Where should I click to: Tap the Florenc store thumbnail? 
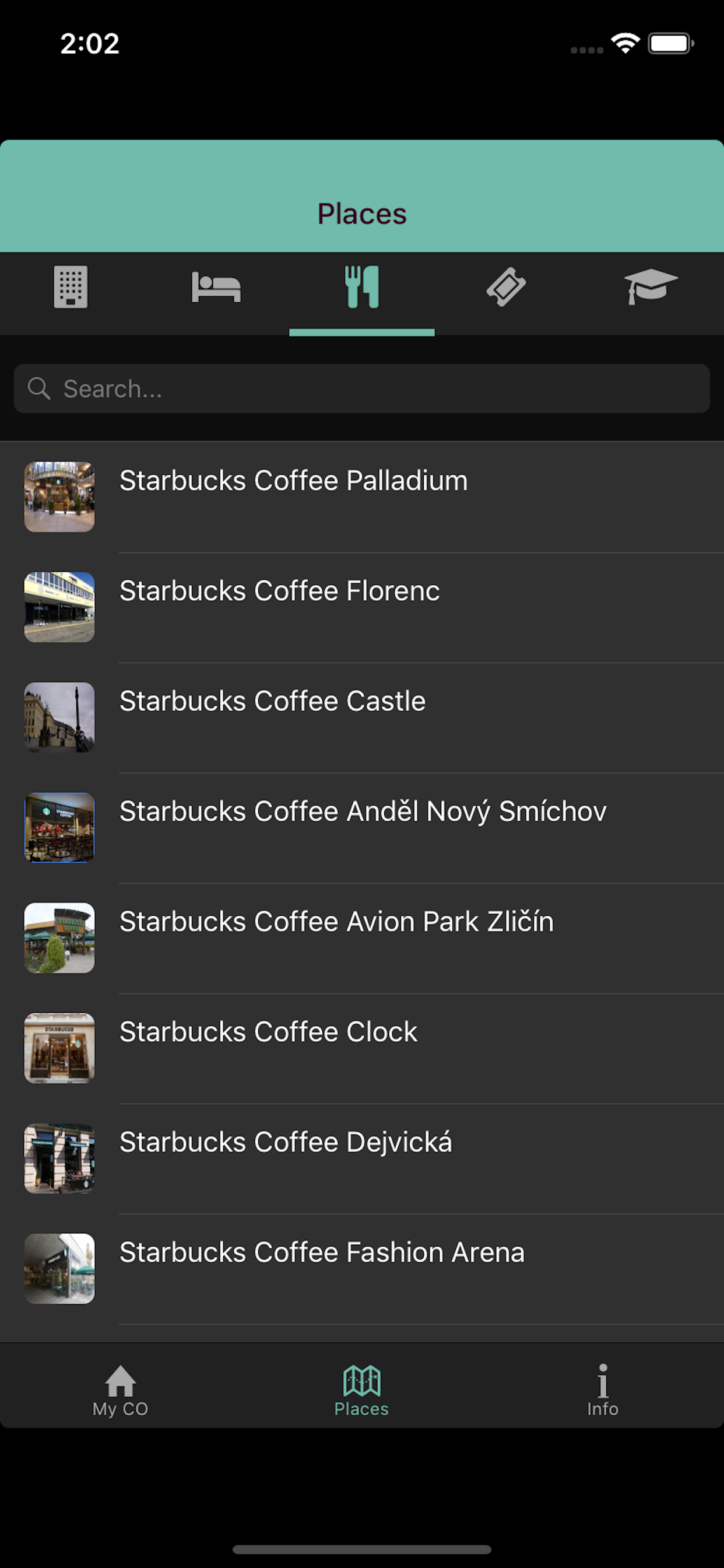pyautogui.click(x=59, y=607)
